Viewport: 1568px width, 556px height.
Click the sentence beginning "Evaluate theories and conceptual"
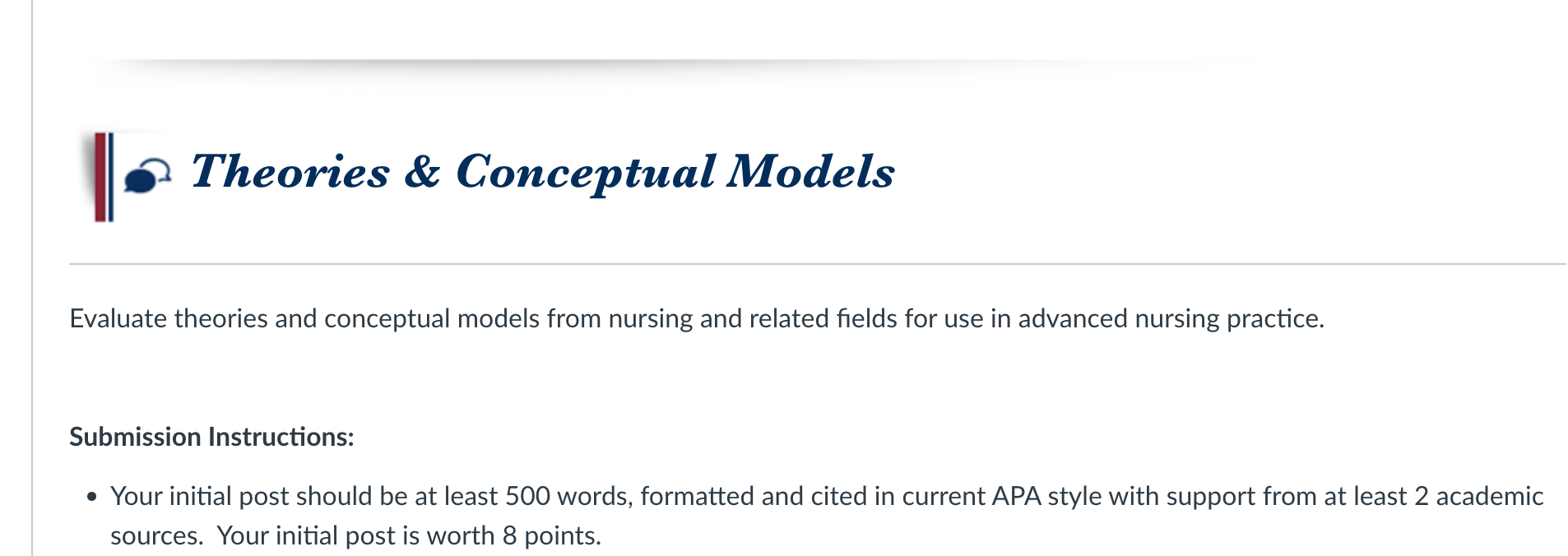click(697, 318)
